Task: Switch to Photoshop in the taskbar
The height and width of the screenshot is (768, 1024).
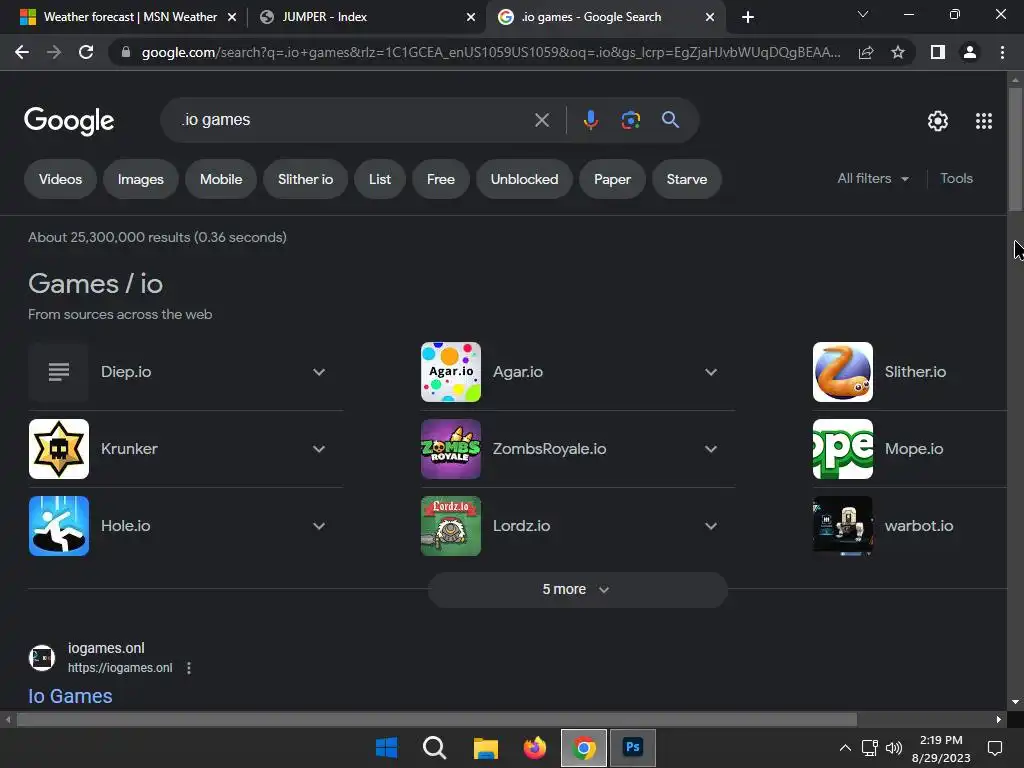Action: click(x=632, y=748)
